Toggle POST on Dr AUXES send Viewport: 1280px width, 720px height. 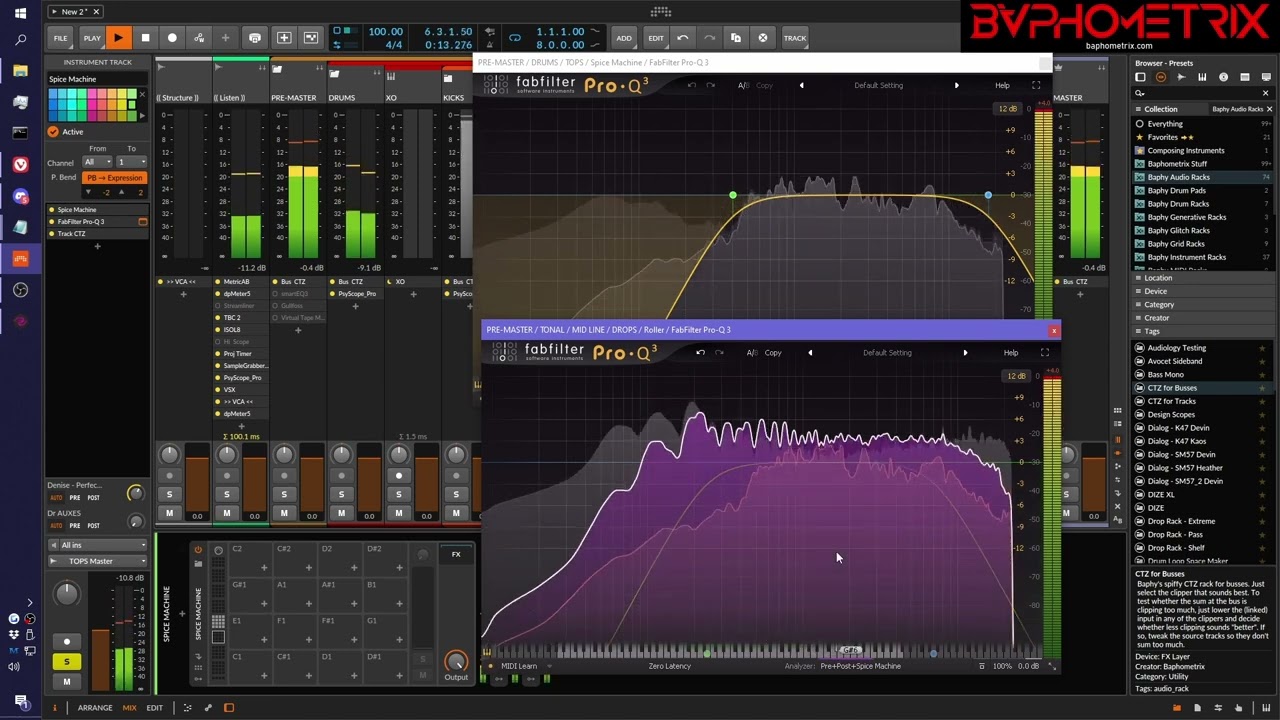tap(93, 526)
